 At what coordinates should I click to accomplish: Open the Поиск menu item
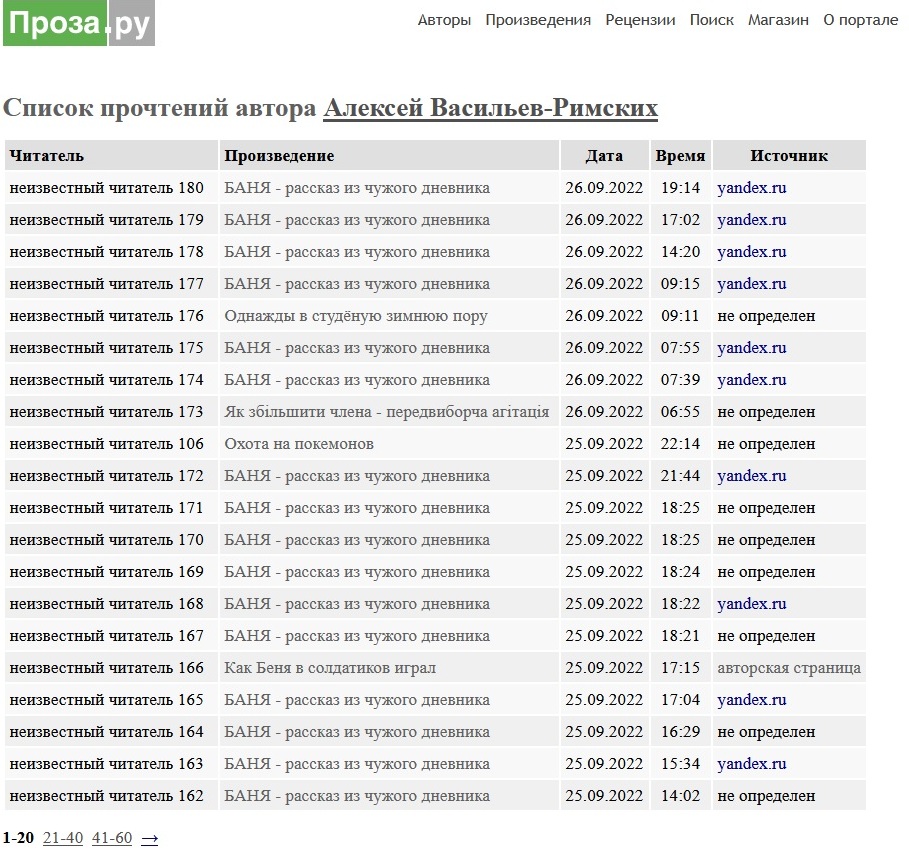pyautogui.click(x=711, y=20)
